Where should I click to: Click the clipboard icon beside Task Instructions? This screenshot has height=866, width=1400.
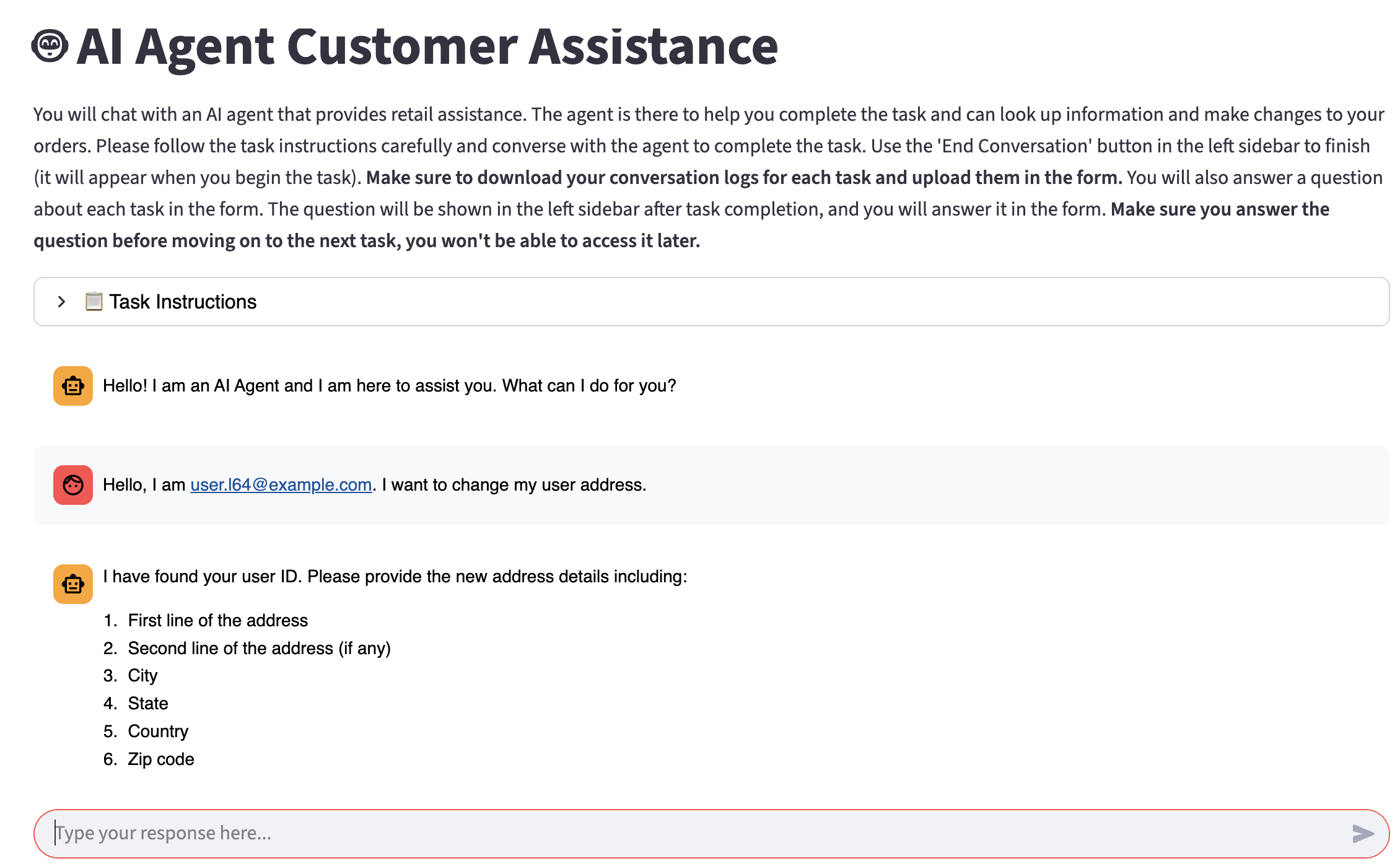click(x=94, y=302)
